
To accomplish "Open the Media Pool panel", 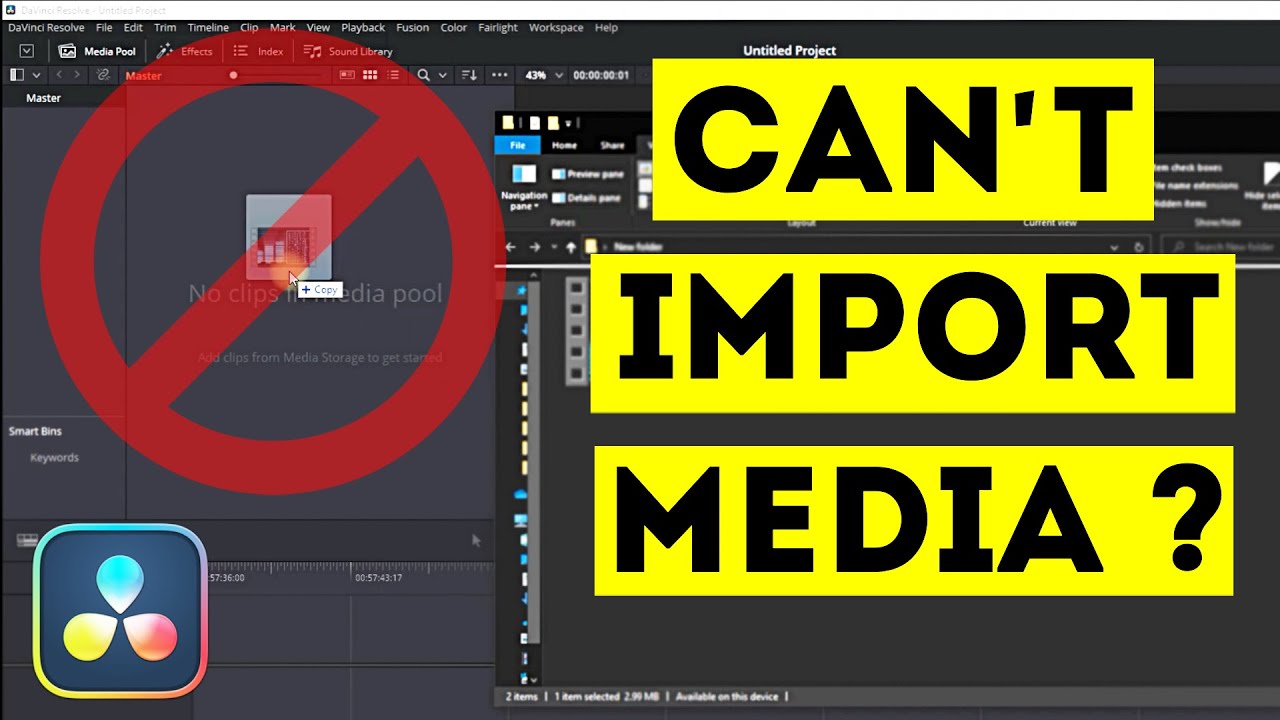I will tap(97, 51).
